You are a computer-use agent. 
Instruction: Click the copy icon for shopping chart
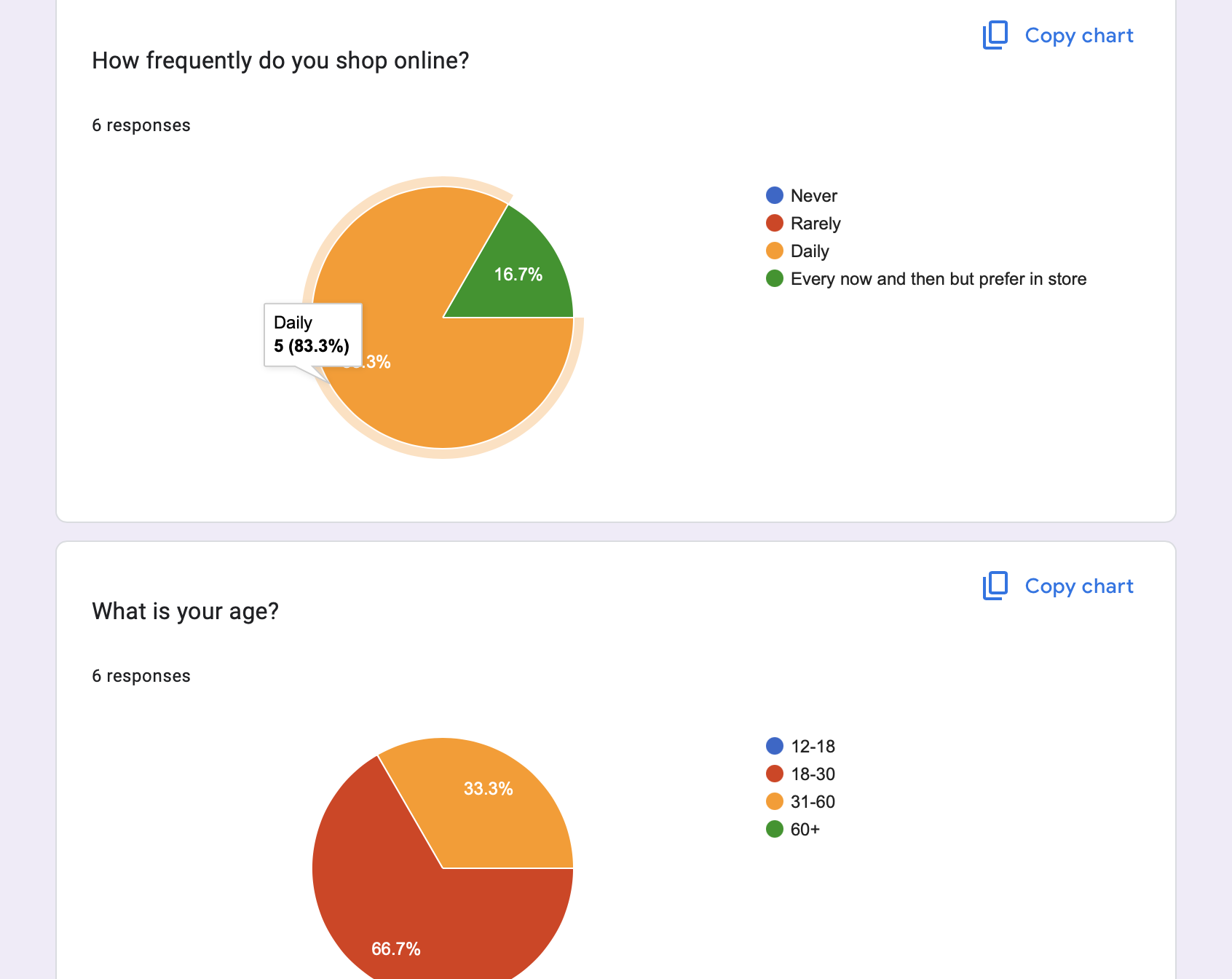click(x=995, y=35)
